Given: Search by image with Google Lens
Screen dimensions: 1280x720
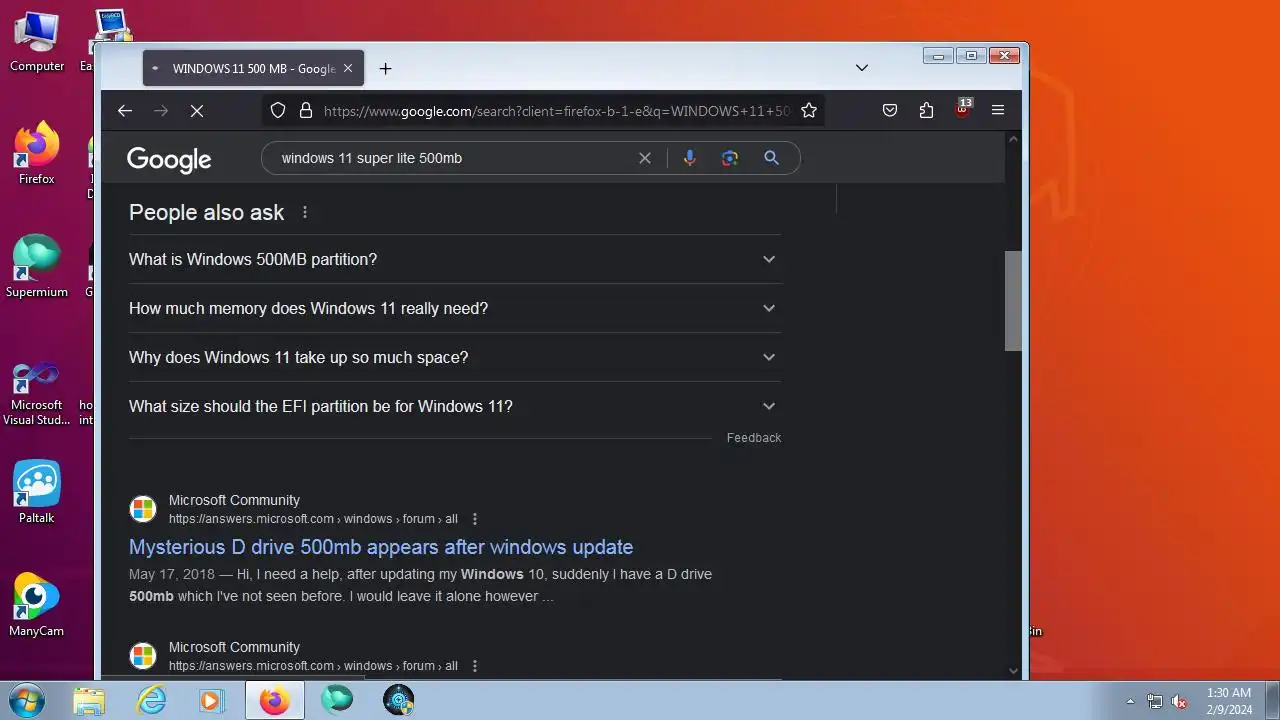Looking at the screenshot, I should click(730, 158).
